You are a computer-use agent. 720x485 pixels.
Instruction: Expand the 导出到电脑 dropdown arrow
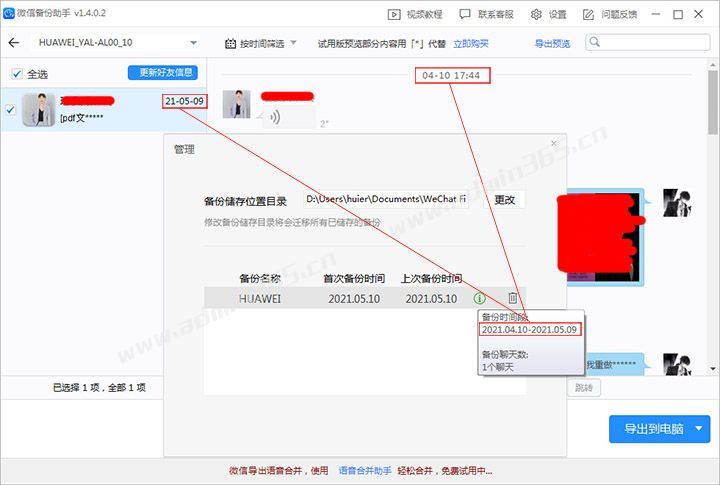click(698, 429)
